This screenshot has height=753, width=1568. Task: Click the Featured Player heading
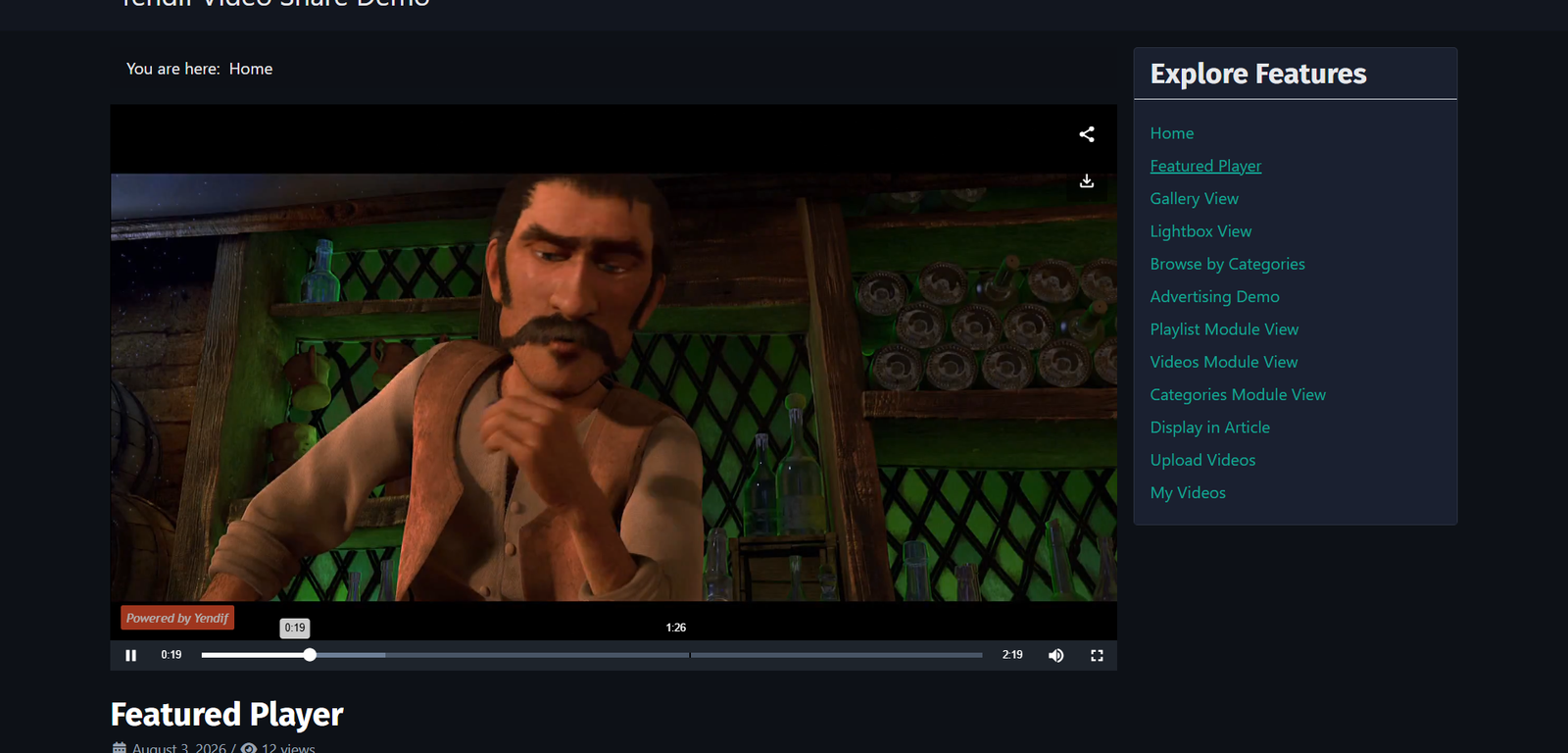pos(227,715)
